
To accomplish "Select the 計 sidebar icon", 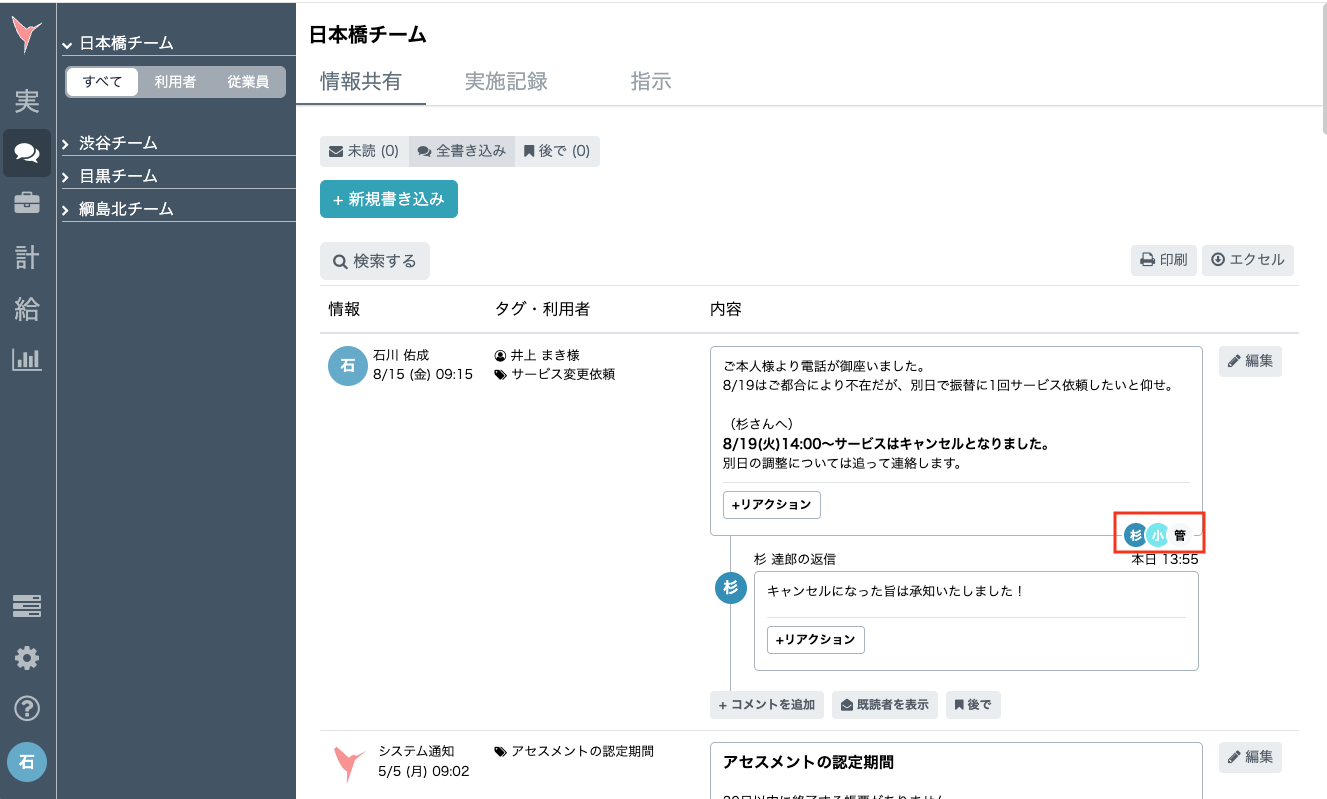I will (27, 257).
